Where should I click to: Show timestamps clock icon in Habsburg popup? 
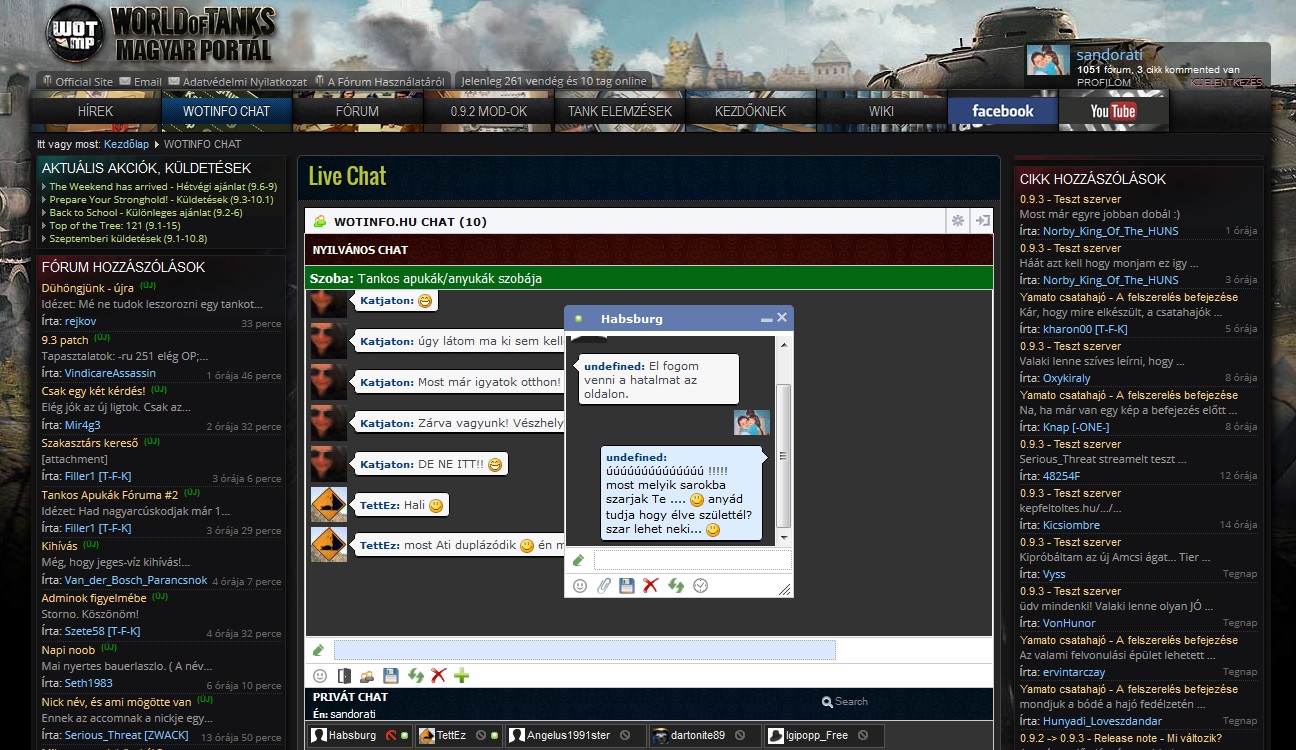pyautogui.click(x=700, y=586)
